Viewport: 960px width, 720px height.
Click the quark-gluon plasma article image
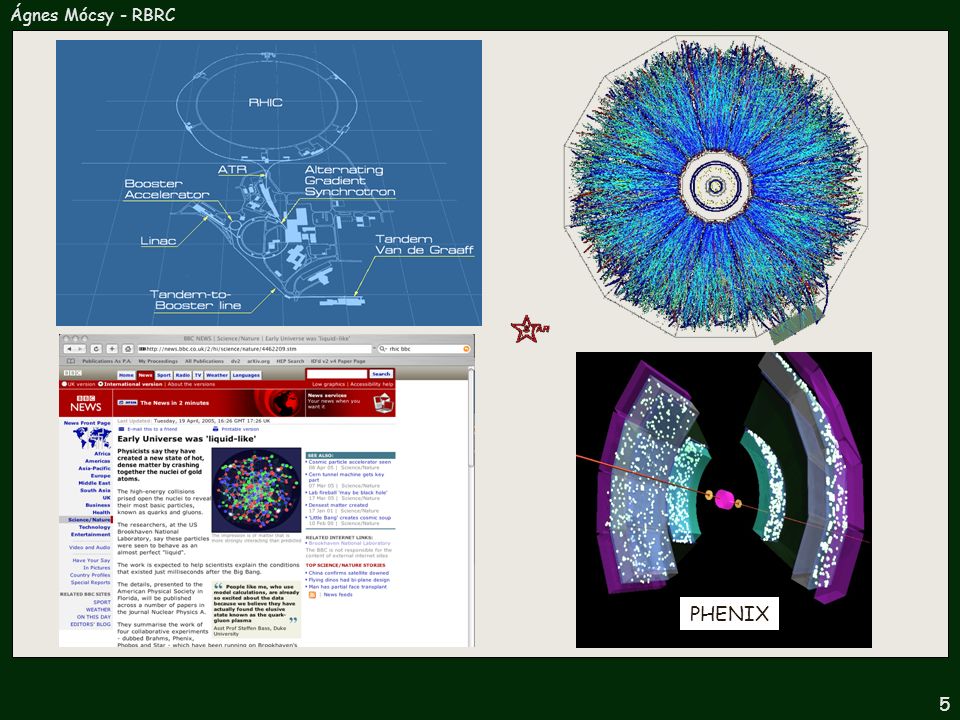click(257, 490)
